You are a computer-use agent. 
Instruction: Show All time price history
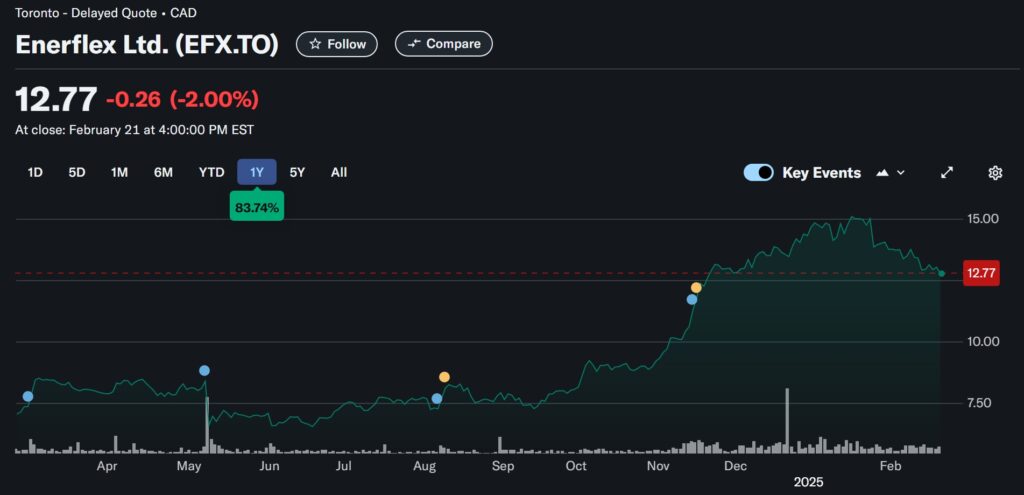[x=339, y=172]
